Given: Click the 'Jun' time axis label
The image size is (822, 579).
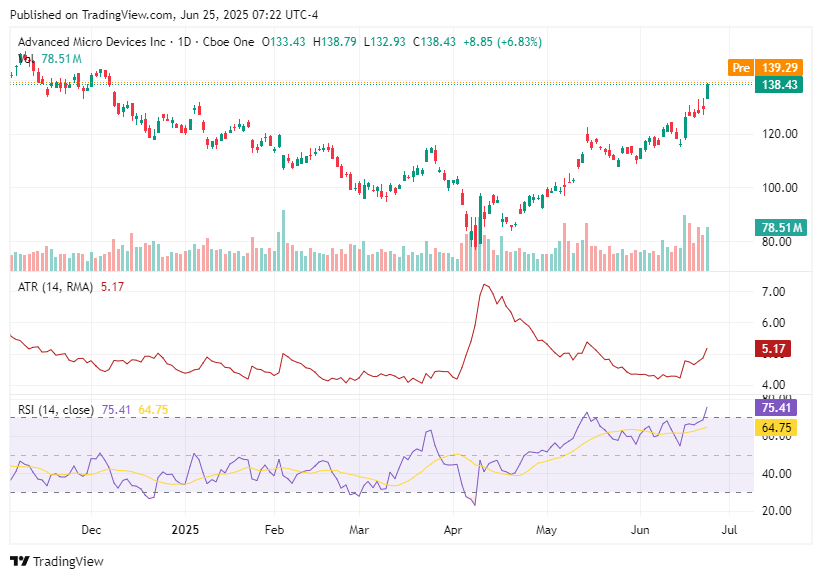Looking at the screenshot, I should point(640,530).
